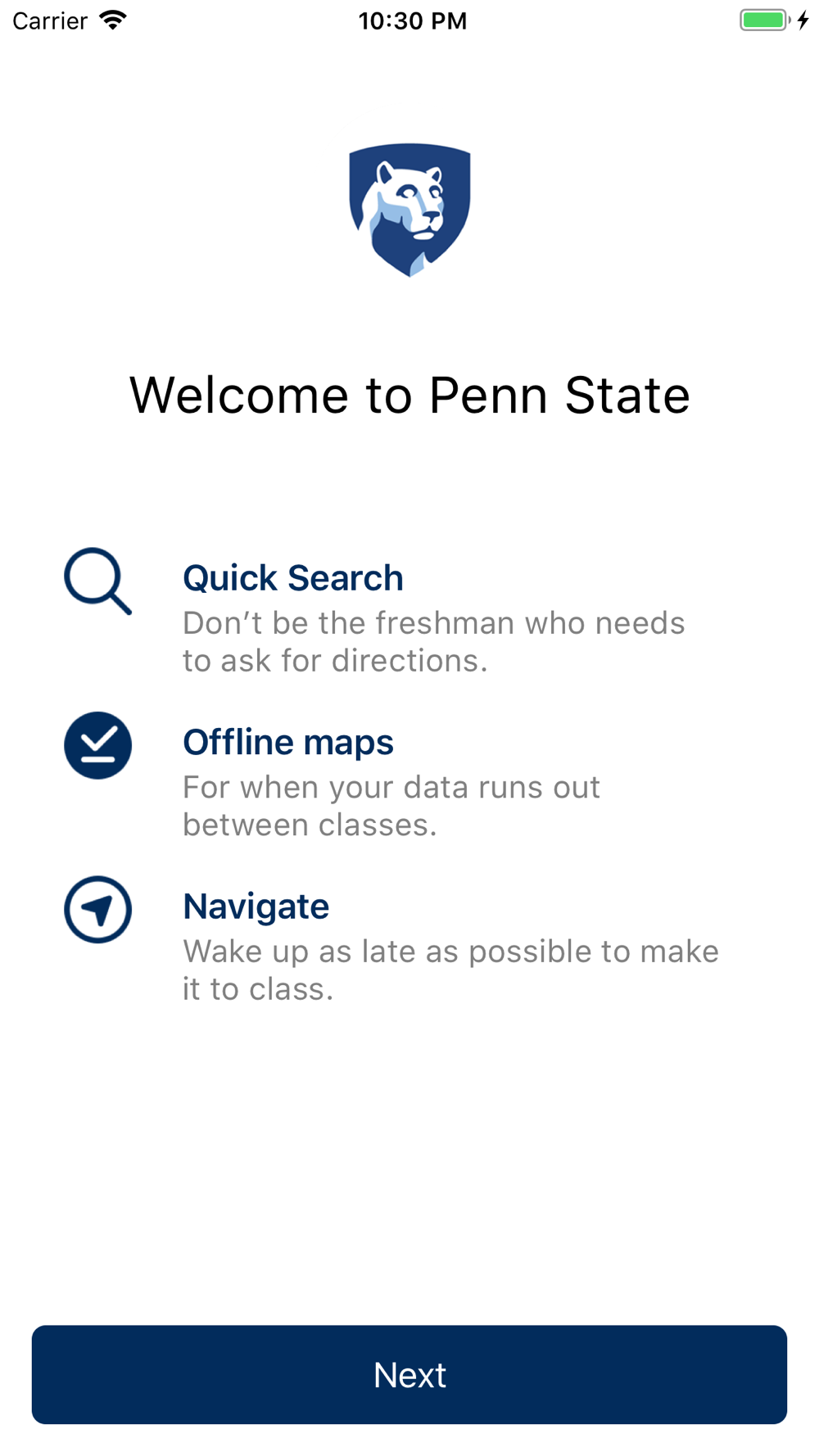
Task: Select the Navigate heading
Action: [x=256, y=907]
